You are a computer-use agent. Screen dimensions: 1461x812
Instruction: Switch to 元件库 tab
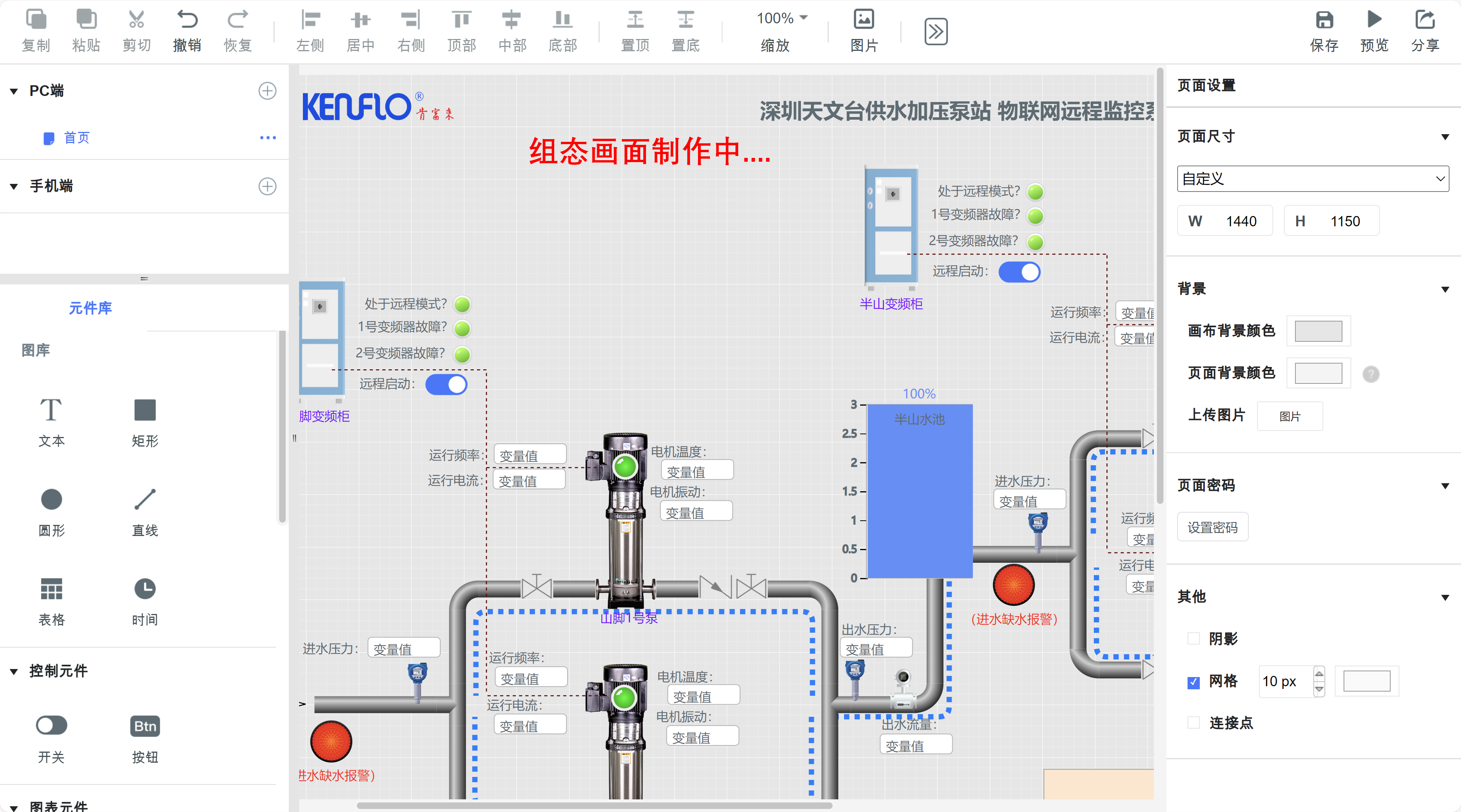[x=90, y=308]
